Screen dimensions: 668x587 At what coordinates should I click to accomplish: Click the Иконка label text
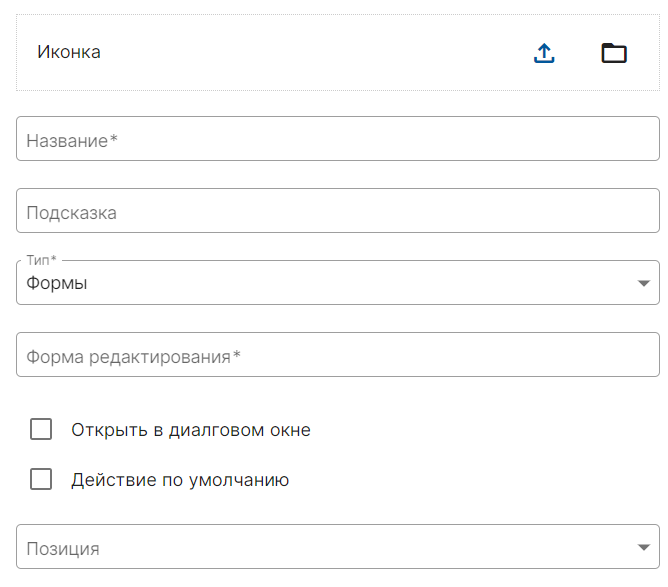[x=69, y=52]
